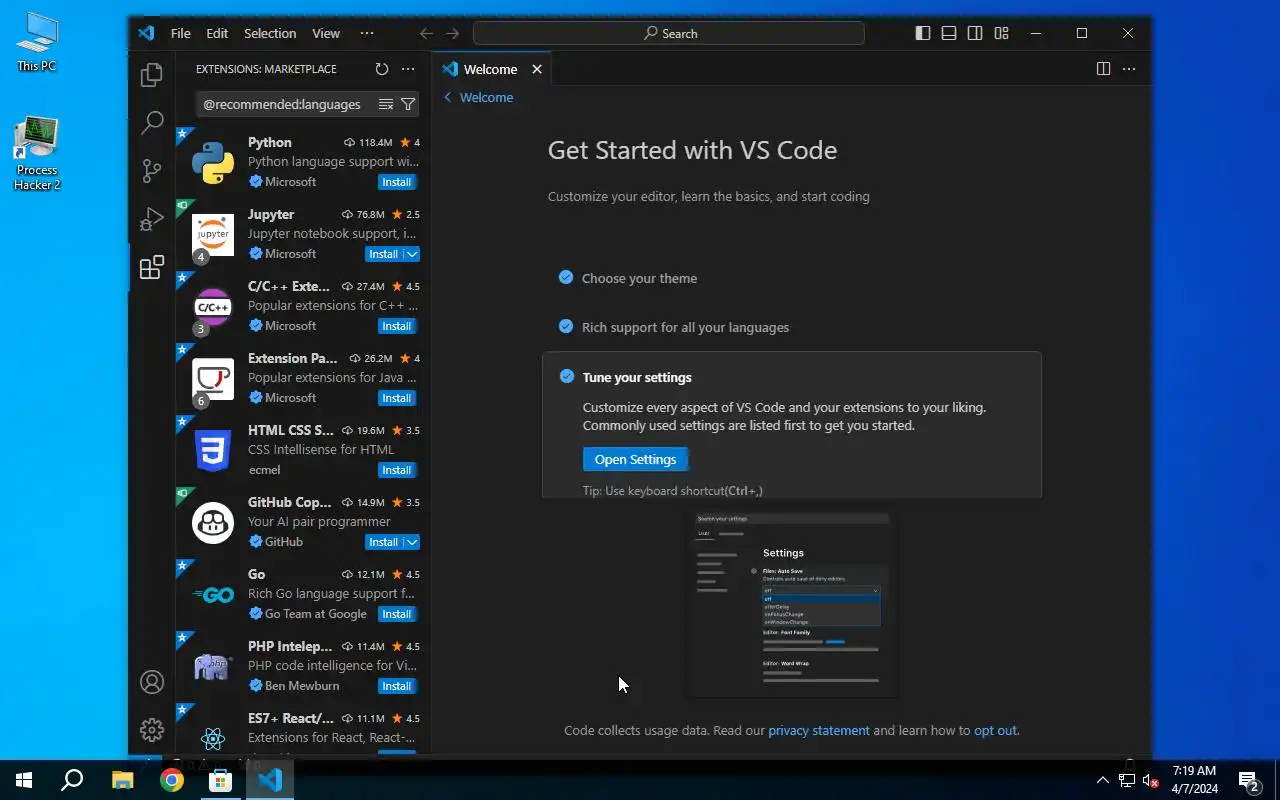Expand GitHub Copilot Install dropdown arrow

[412, 542]
